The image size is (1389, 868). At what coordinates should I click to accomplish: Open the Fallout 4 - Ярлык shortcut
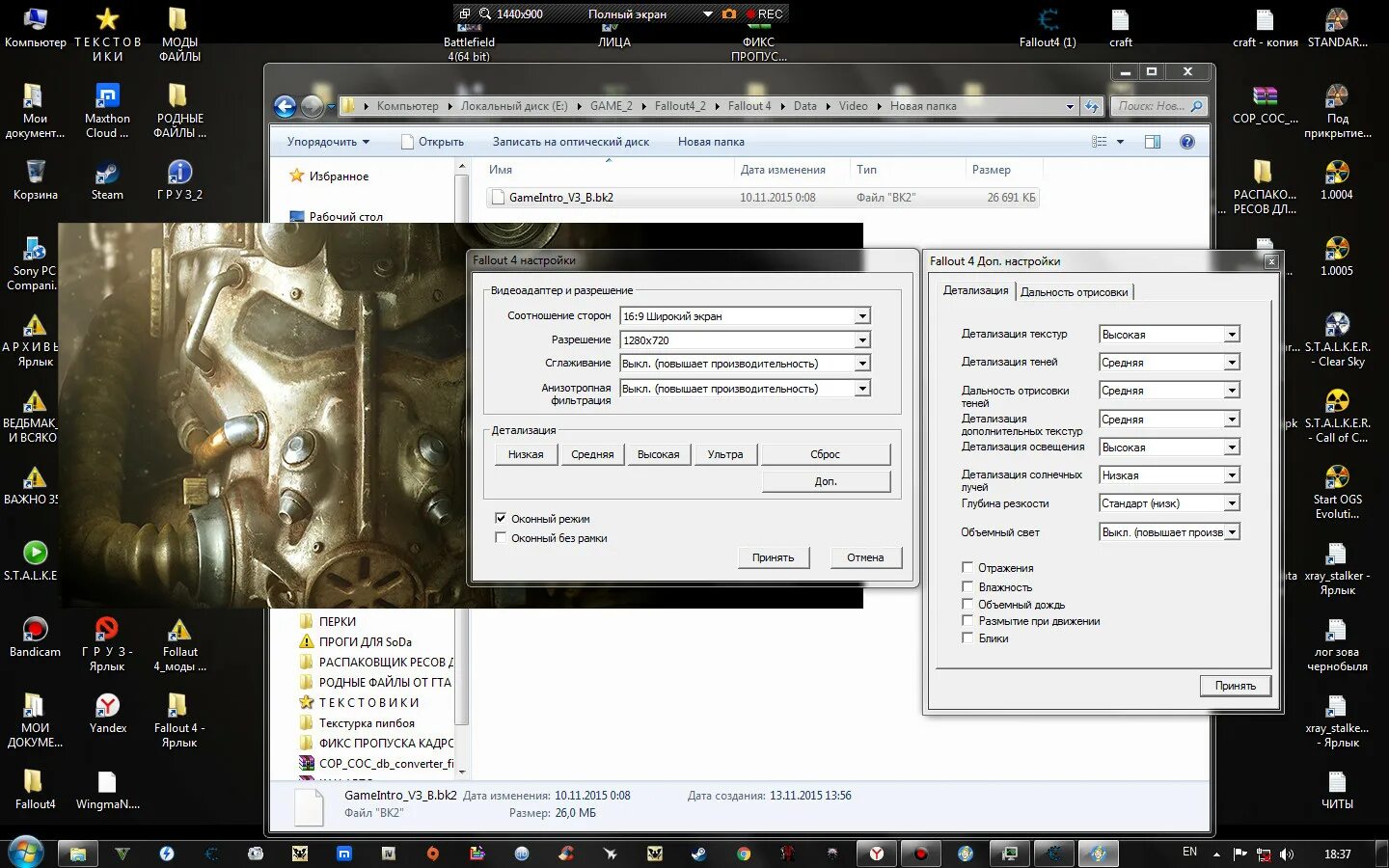tap(179, 720)
